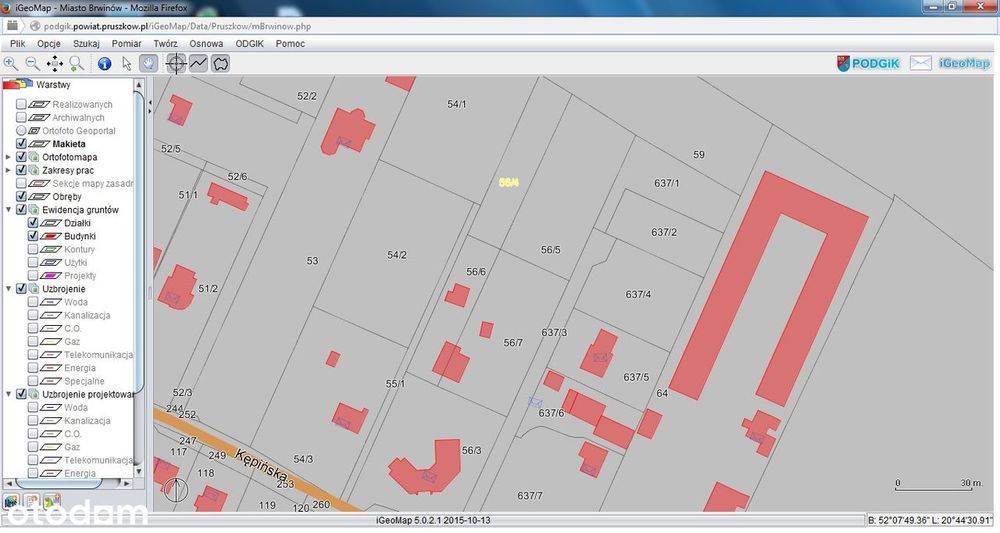
Task: Click the folder icon left of the address bar
Action: point(12,26)
